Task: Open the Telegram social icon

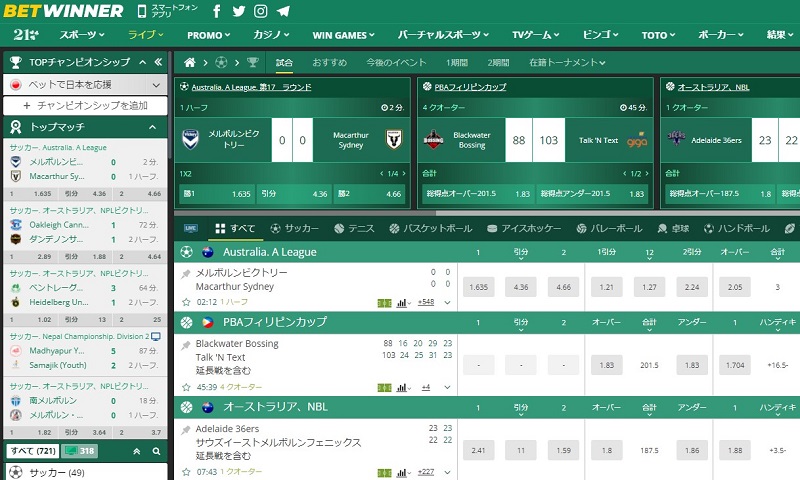Action: coord(283,11)
